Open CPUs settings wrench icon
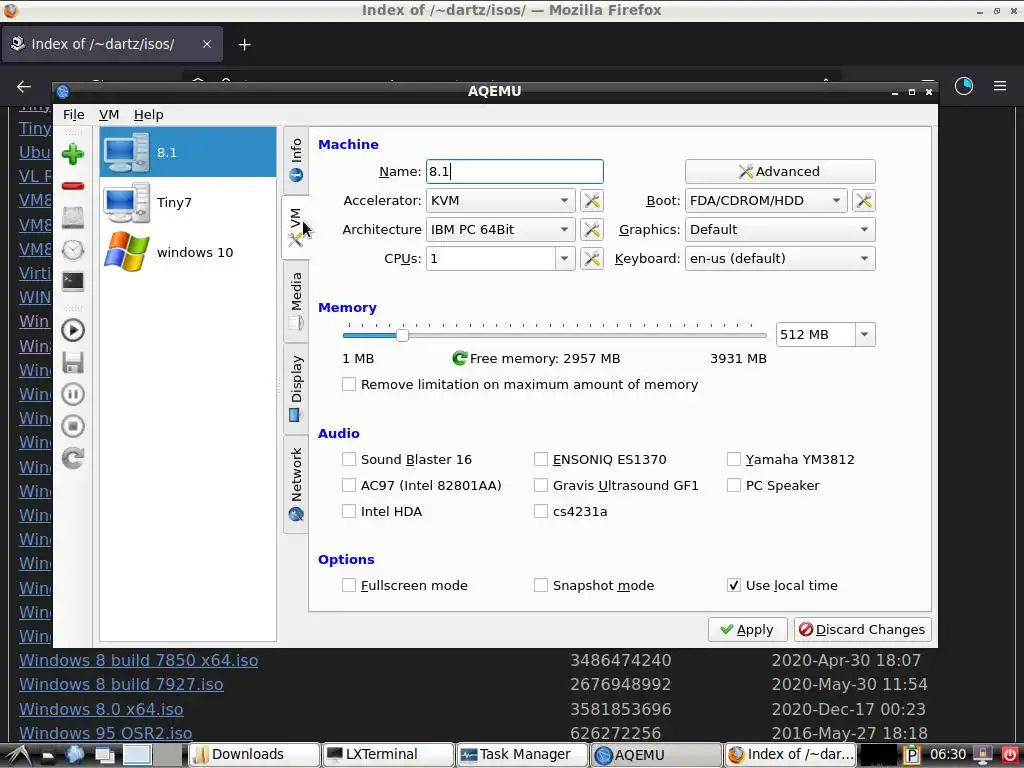 tap(592, 259)
